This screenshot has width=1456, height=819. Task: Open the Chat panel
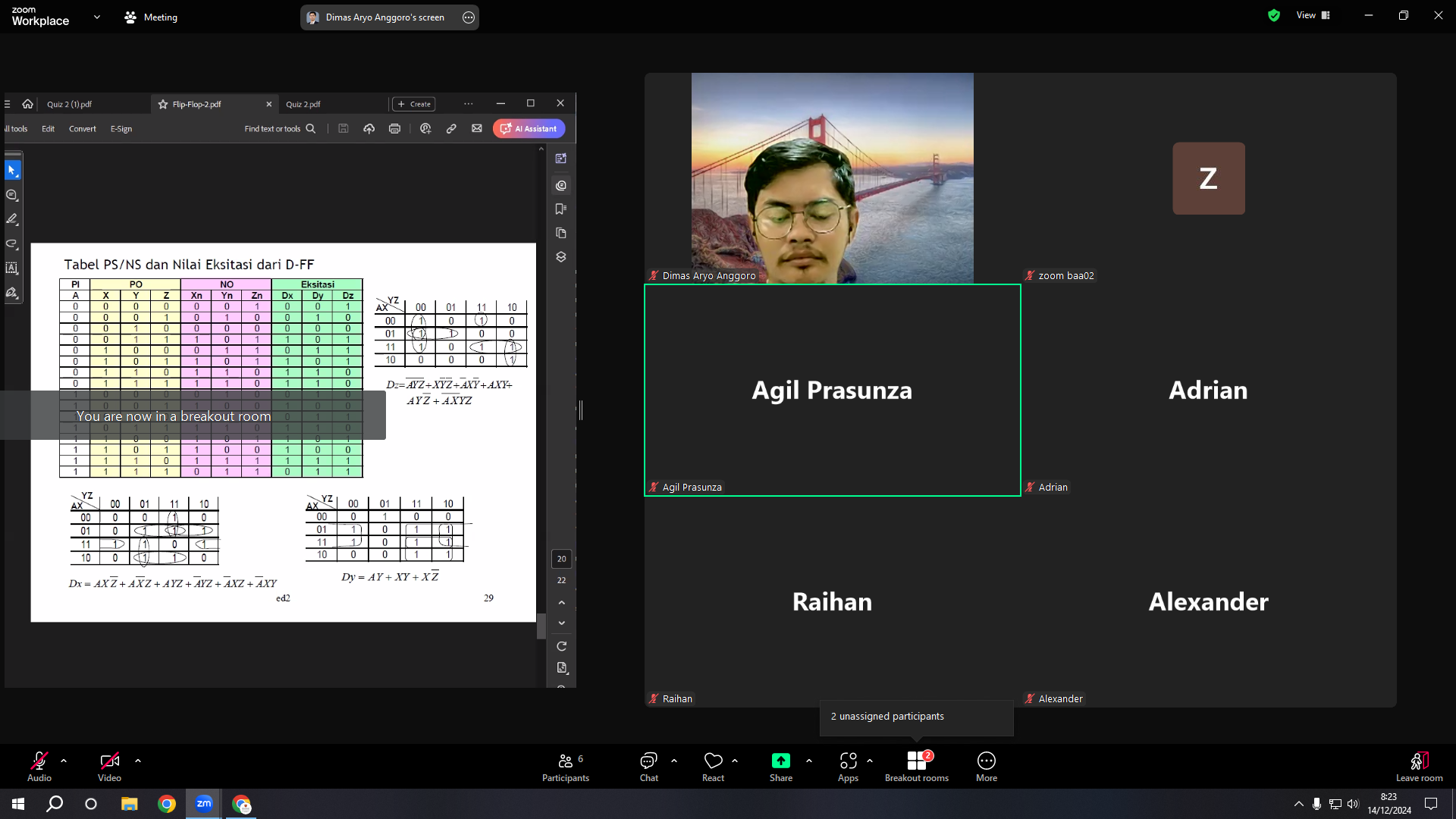point(649,767)
